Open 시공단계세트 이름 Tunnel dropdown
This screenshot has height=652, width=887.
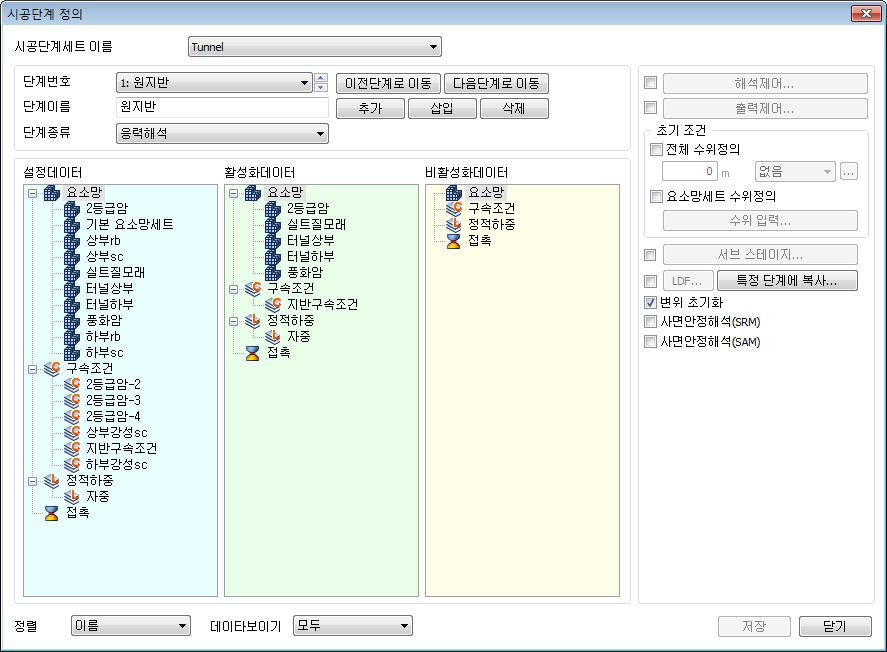[315, 46]
